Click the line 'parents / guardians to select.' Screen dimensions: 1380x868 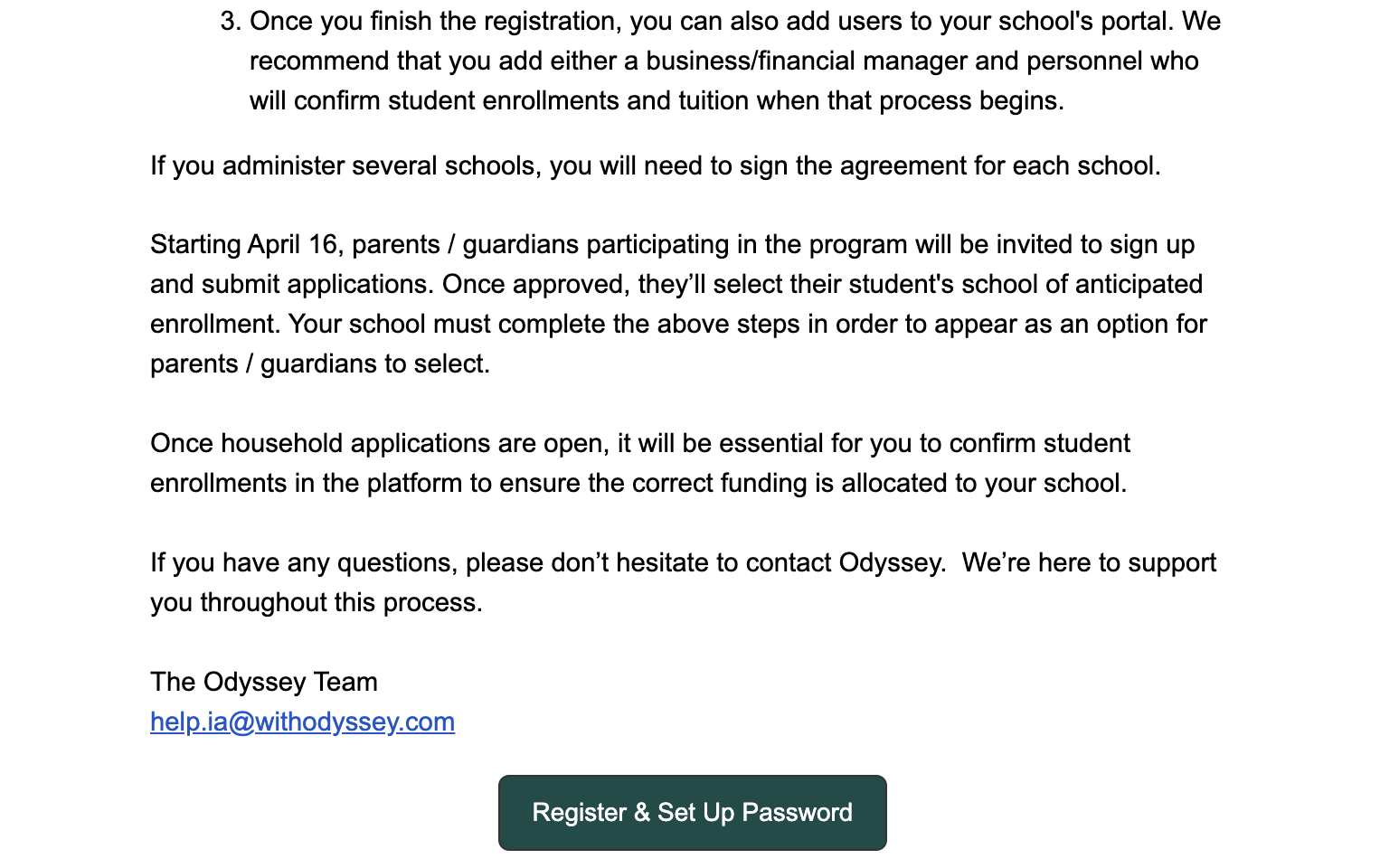coord(320,363)
